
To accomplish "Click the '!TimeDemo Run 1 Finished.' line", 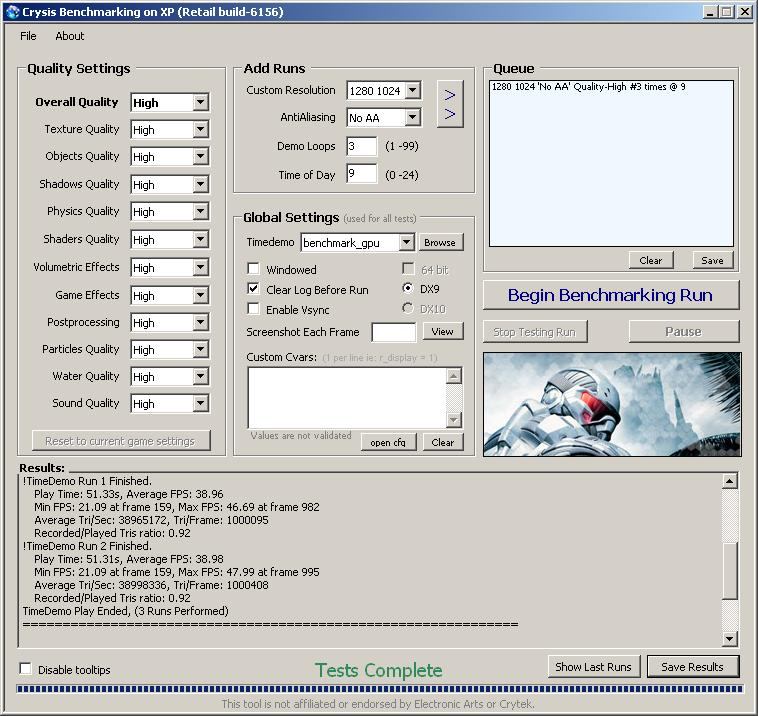I will (x=87, y=481).
